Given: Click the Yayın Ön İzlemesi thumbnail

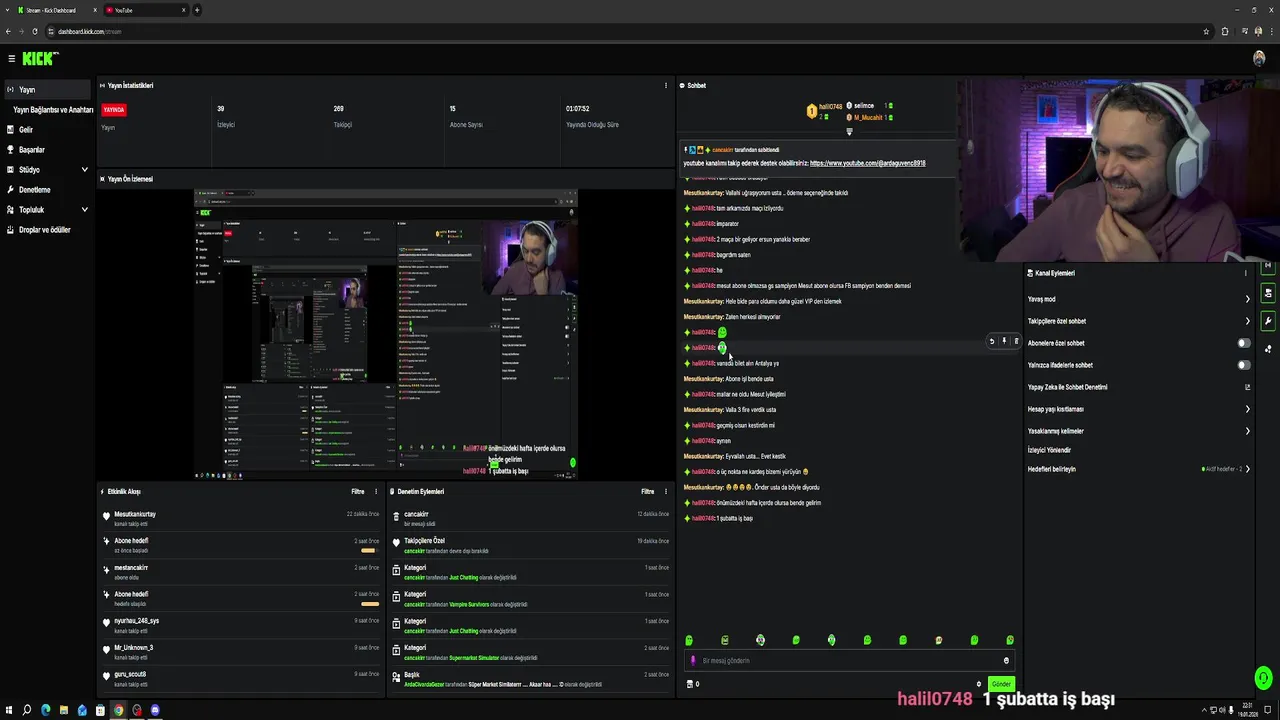Looking at the screenshot, I should click(386, 335).
